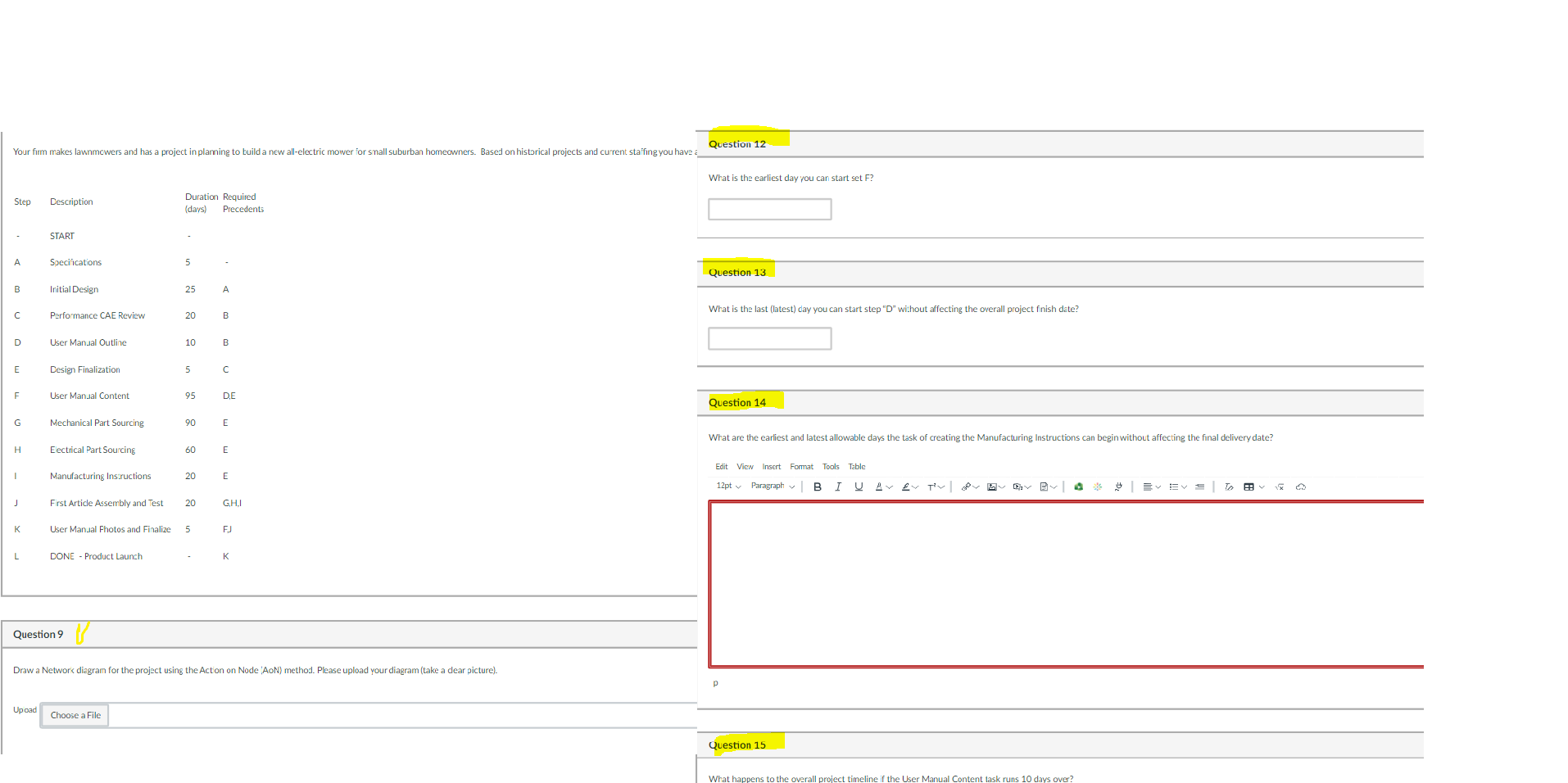Image resolution: width=1568 pixels, height=783 pixels.
Task: Click the Question 14 heading
Action: pyautogui.click(x=737, y=402)
